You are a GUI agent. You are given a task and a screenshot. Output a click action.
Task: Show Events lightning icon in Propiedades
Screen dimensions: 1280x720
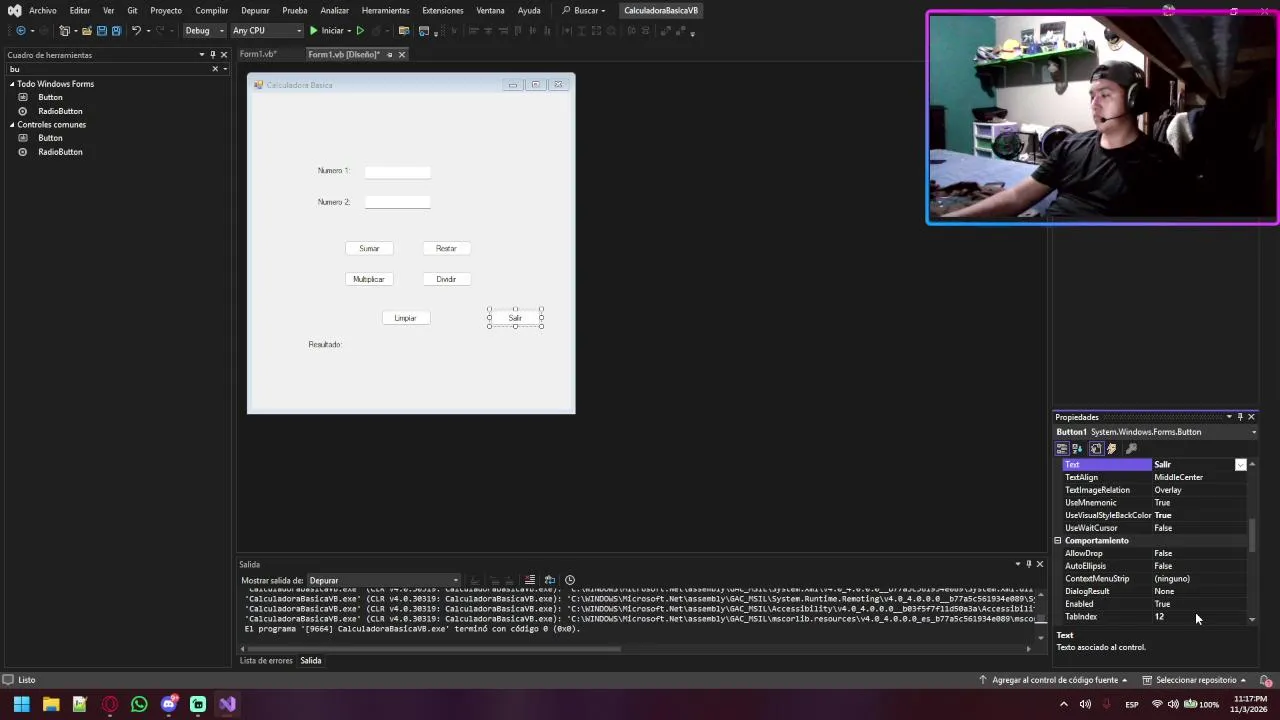(1111, 449)
